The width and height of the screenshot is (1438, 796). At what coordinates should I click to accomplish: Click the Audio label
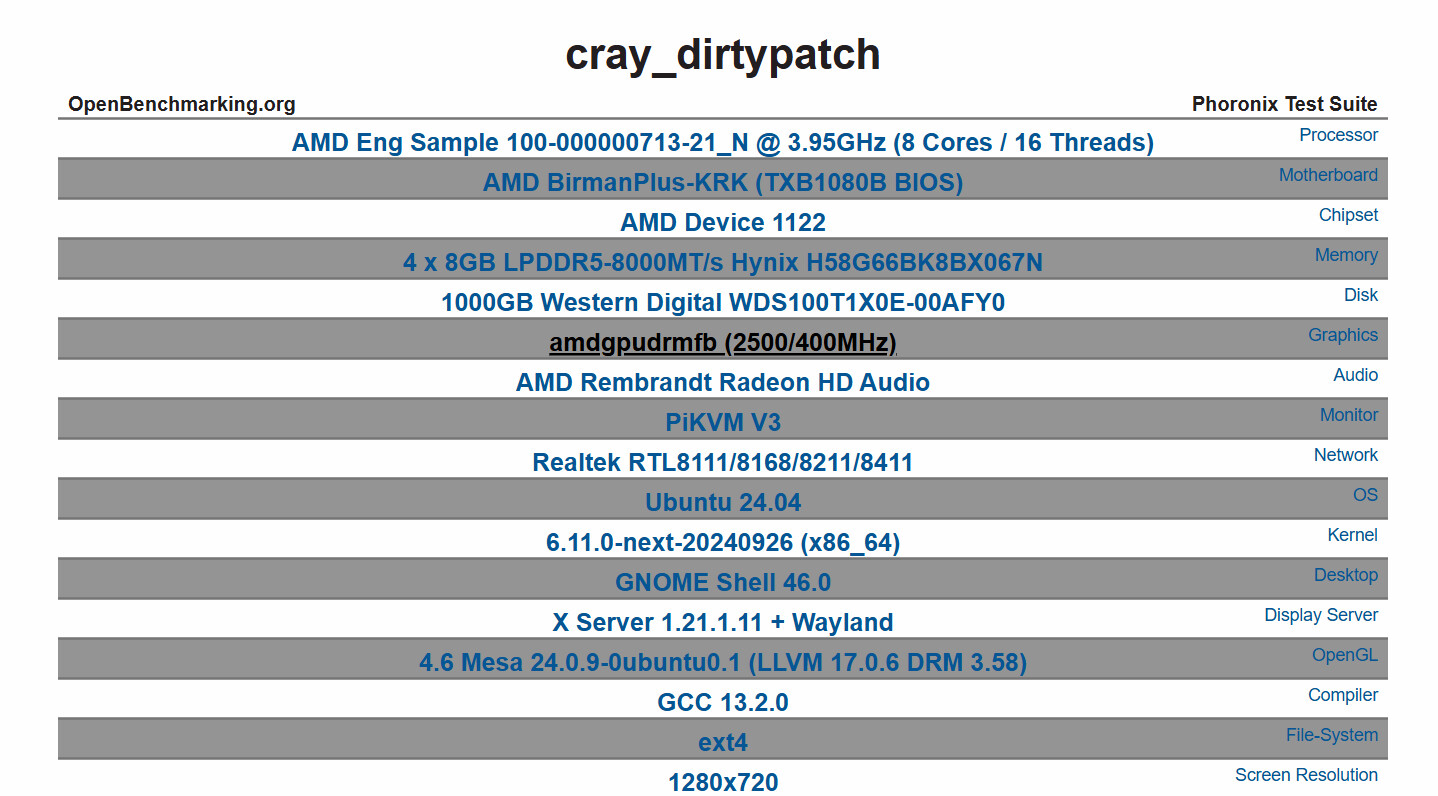click(1356, 375)
